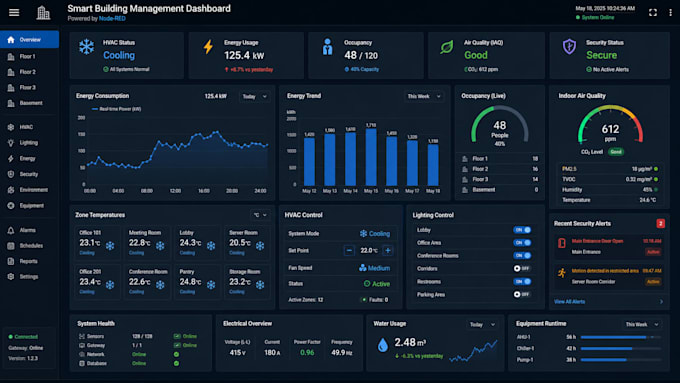Click the Environment icon in sidebar
The height and width of the screenshot is (383, 680).
pyautogui.click(x=11, y=190)
